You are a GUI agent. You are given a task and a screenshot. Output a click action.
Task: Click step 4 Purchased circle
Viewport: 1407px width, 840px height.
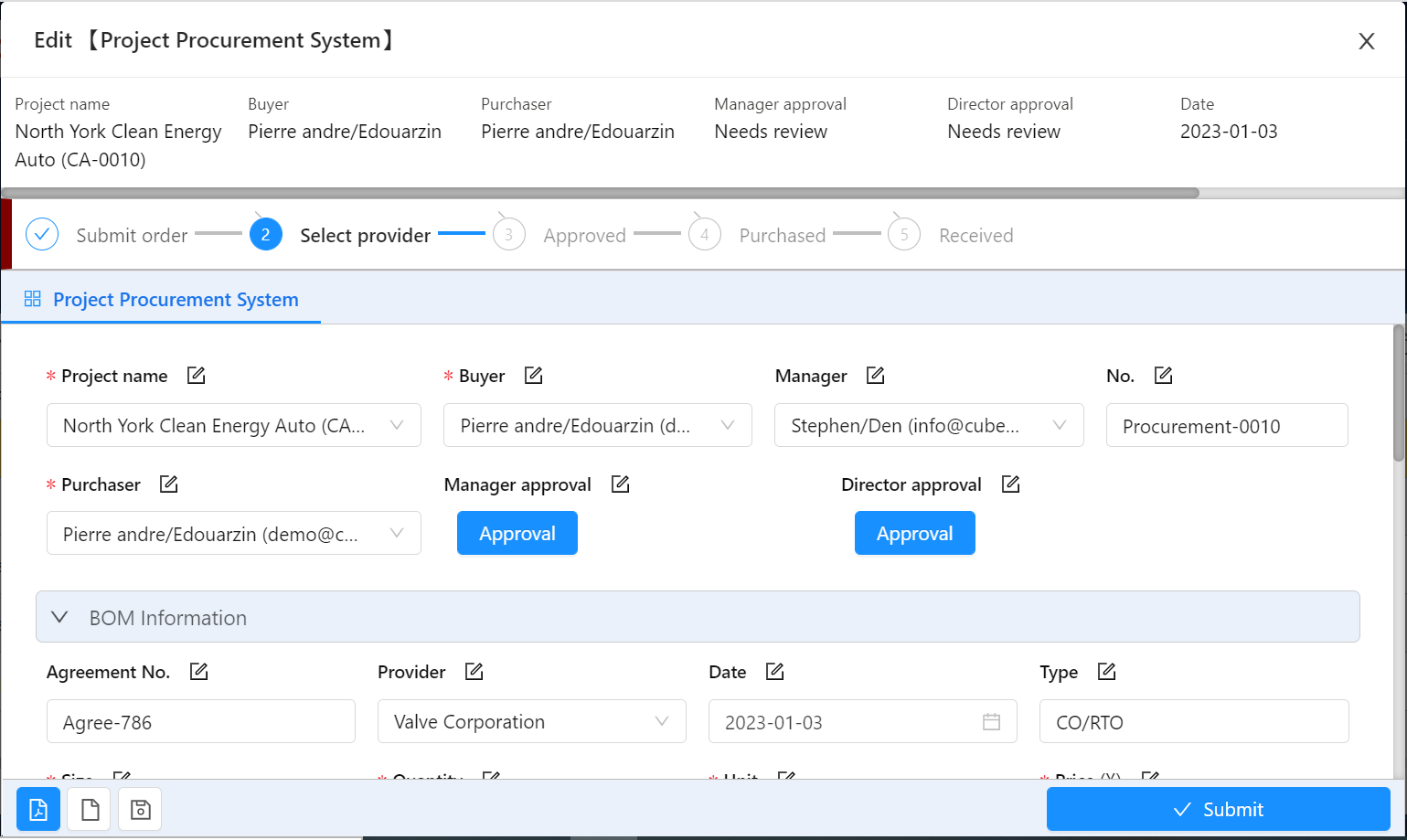[705, 234]
